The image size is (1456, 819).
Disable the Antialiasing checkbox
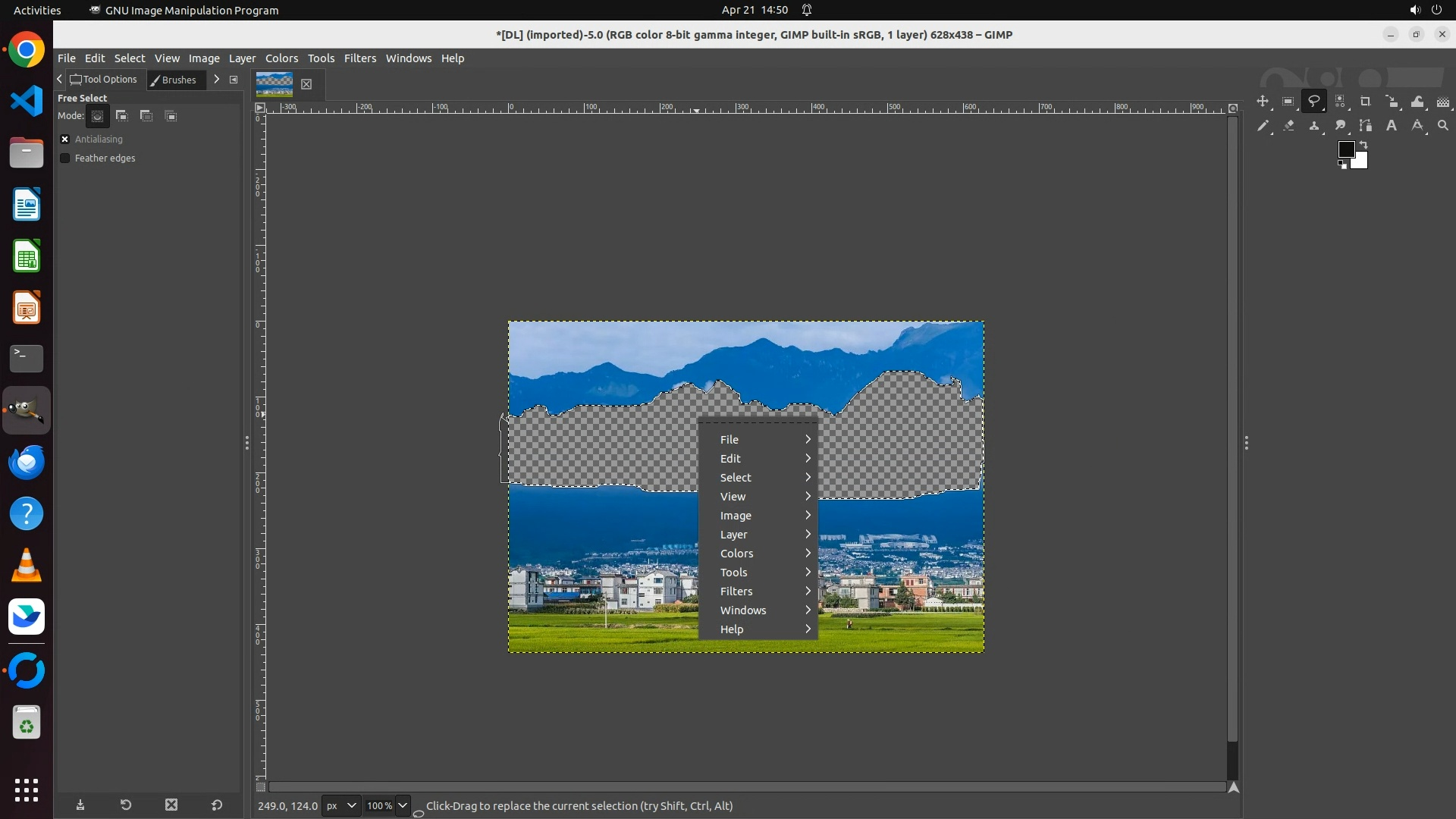click(x=65, y=140)
